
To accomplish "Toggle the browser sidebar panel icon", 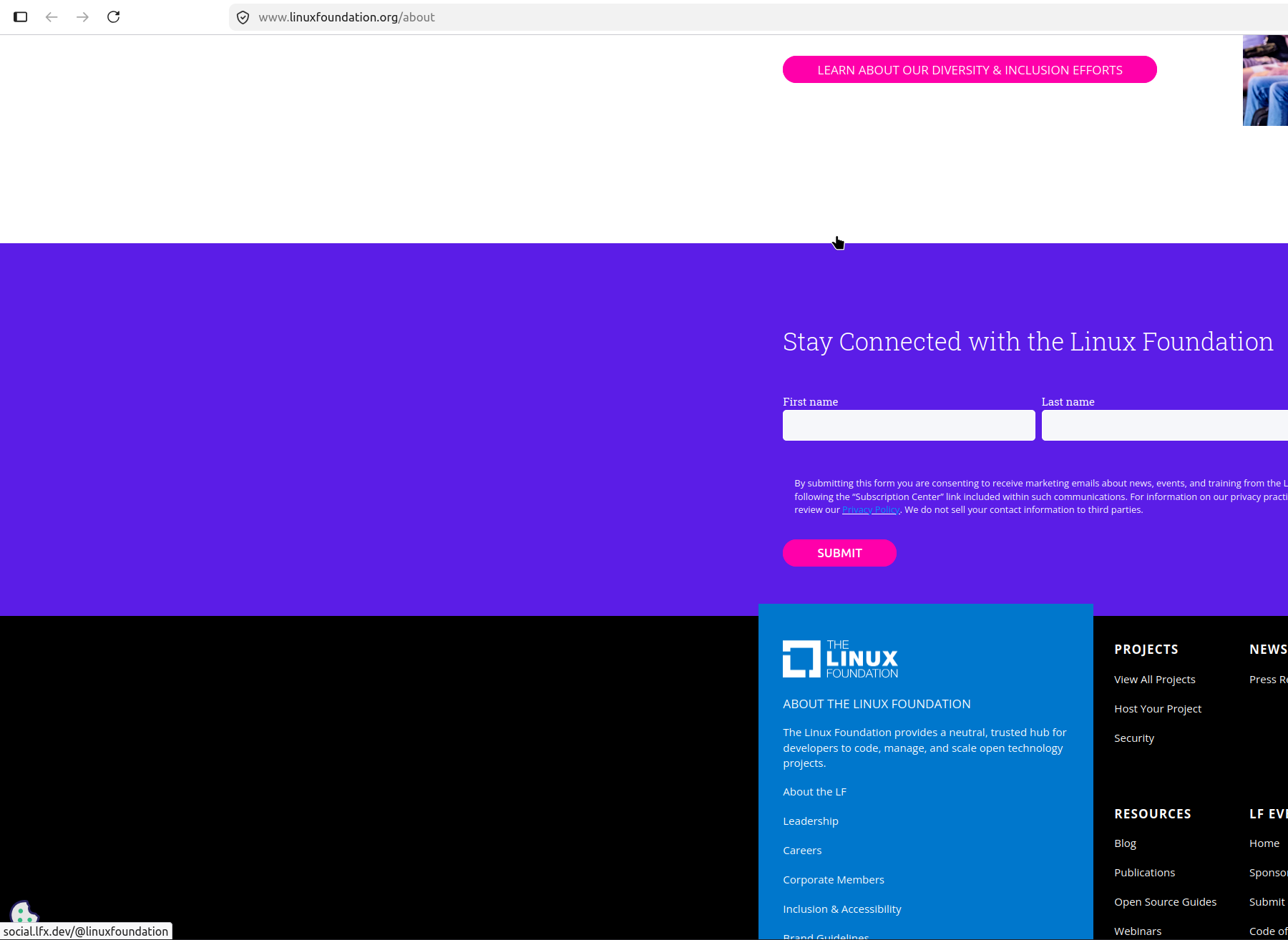I will pyautogui.click(x=21, y=17).
